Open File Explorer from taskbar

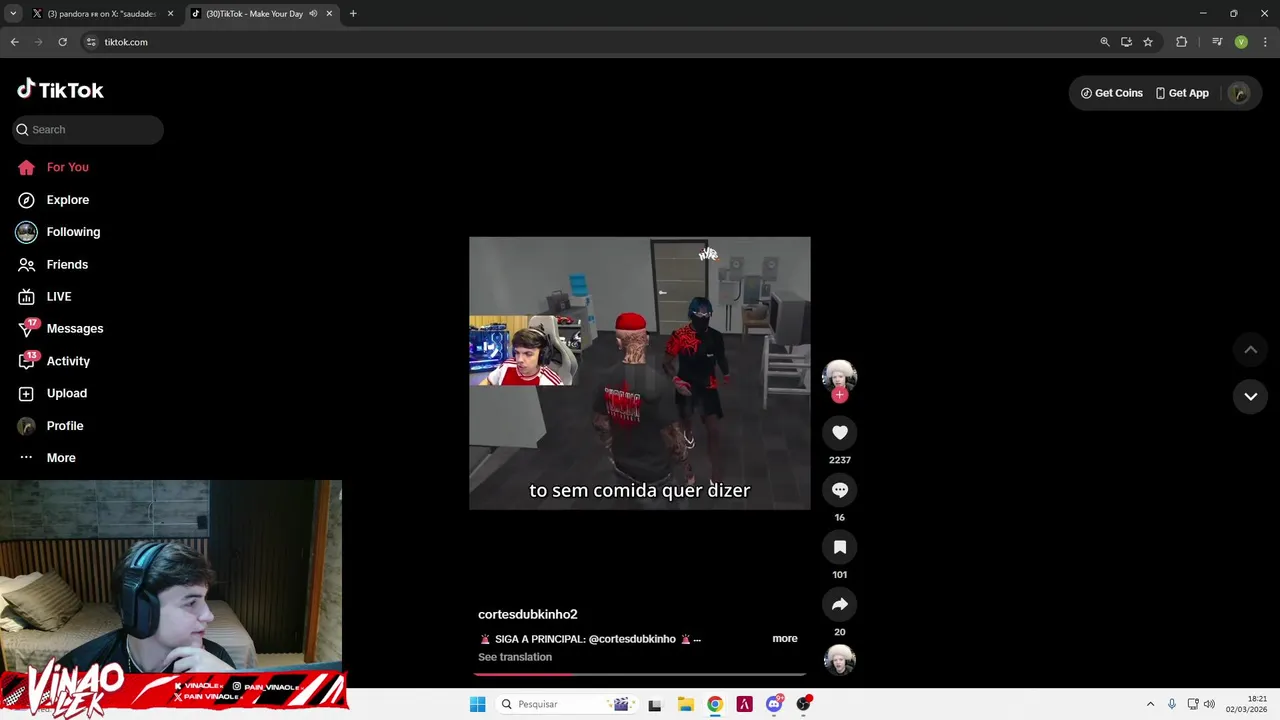(685, 704)
